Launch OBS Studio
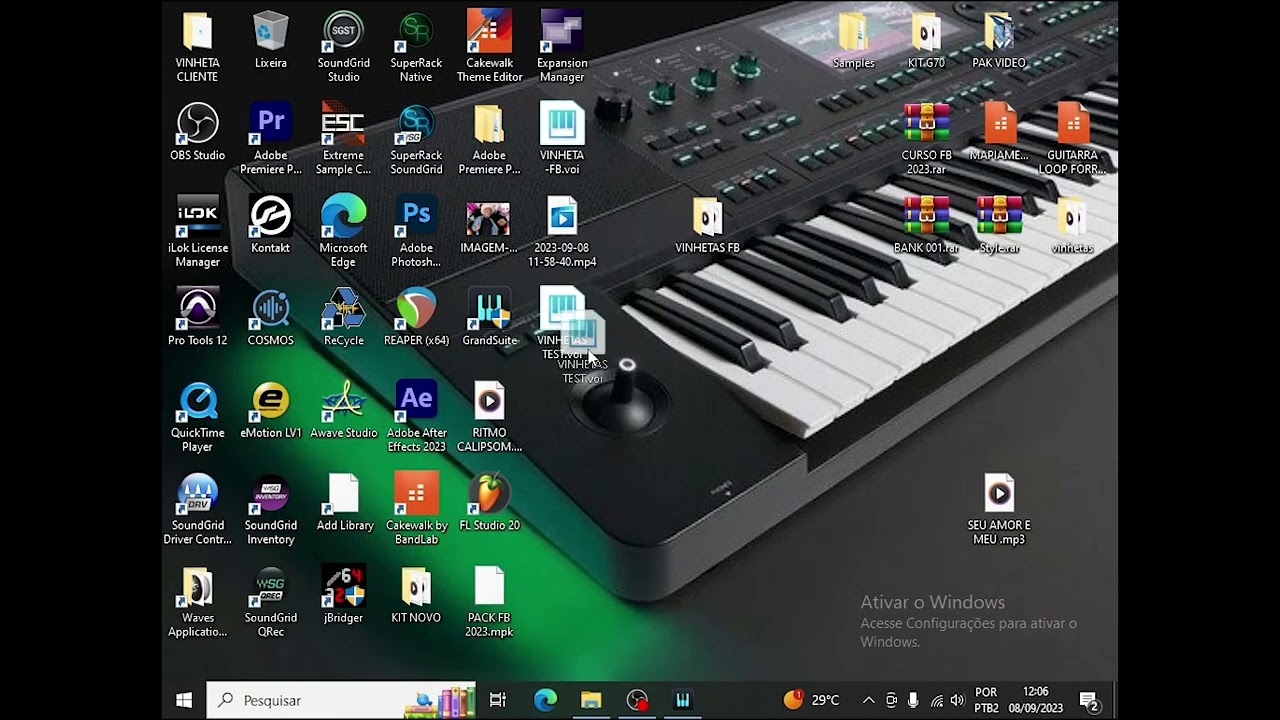Image resolution: width=1280 pixels, height=720 pixels. click(197, 132)
